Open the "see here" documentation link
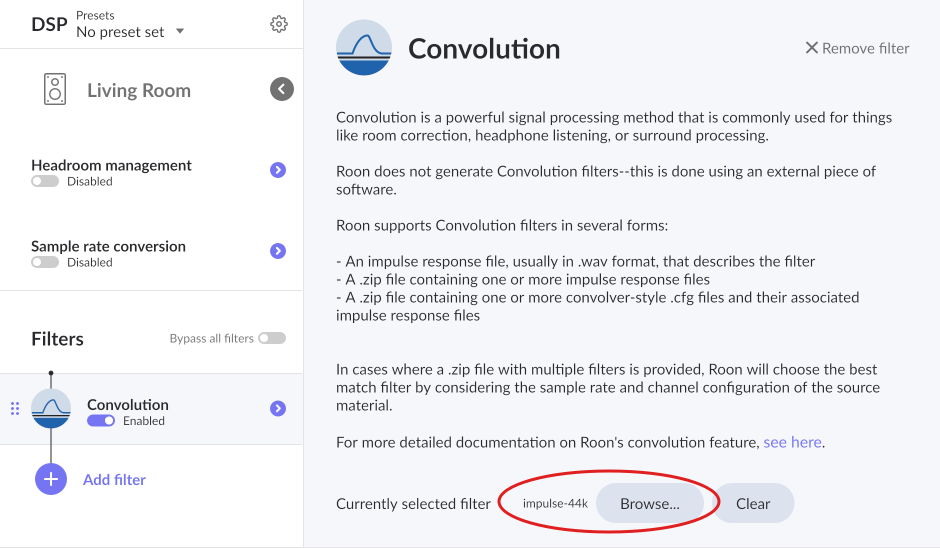The width and height of the screenshot is (940, 548). pos(792,442)
